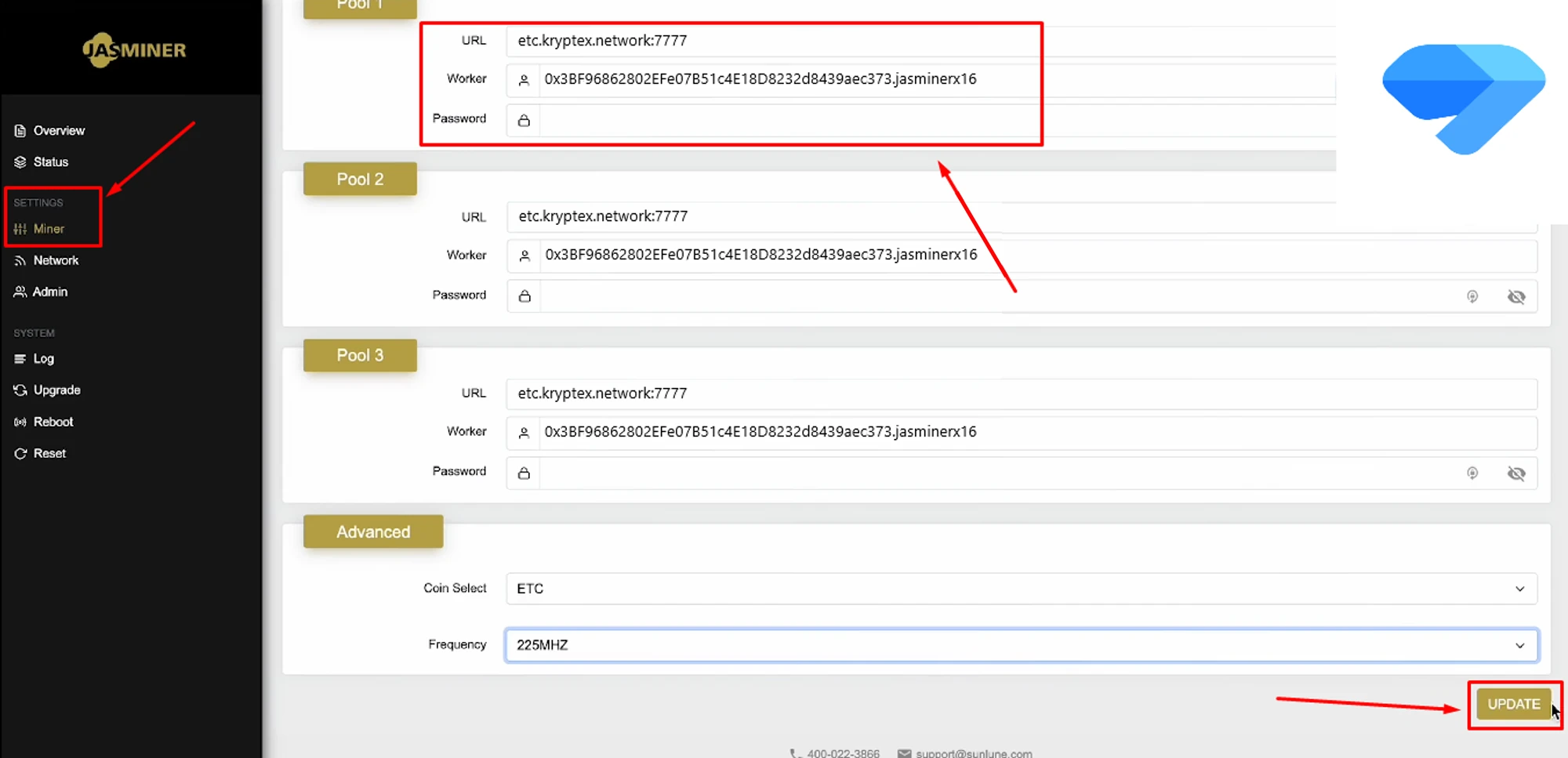Screen dimensions: 1568x758
Task: Click the support email link in footer
Action: (973, 753)
